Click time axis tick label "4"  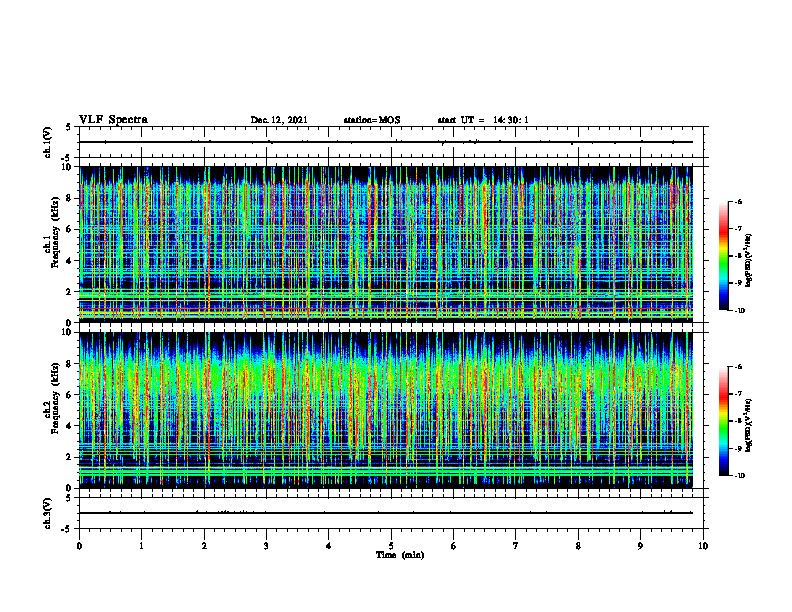tap(329, 546)
